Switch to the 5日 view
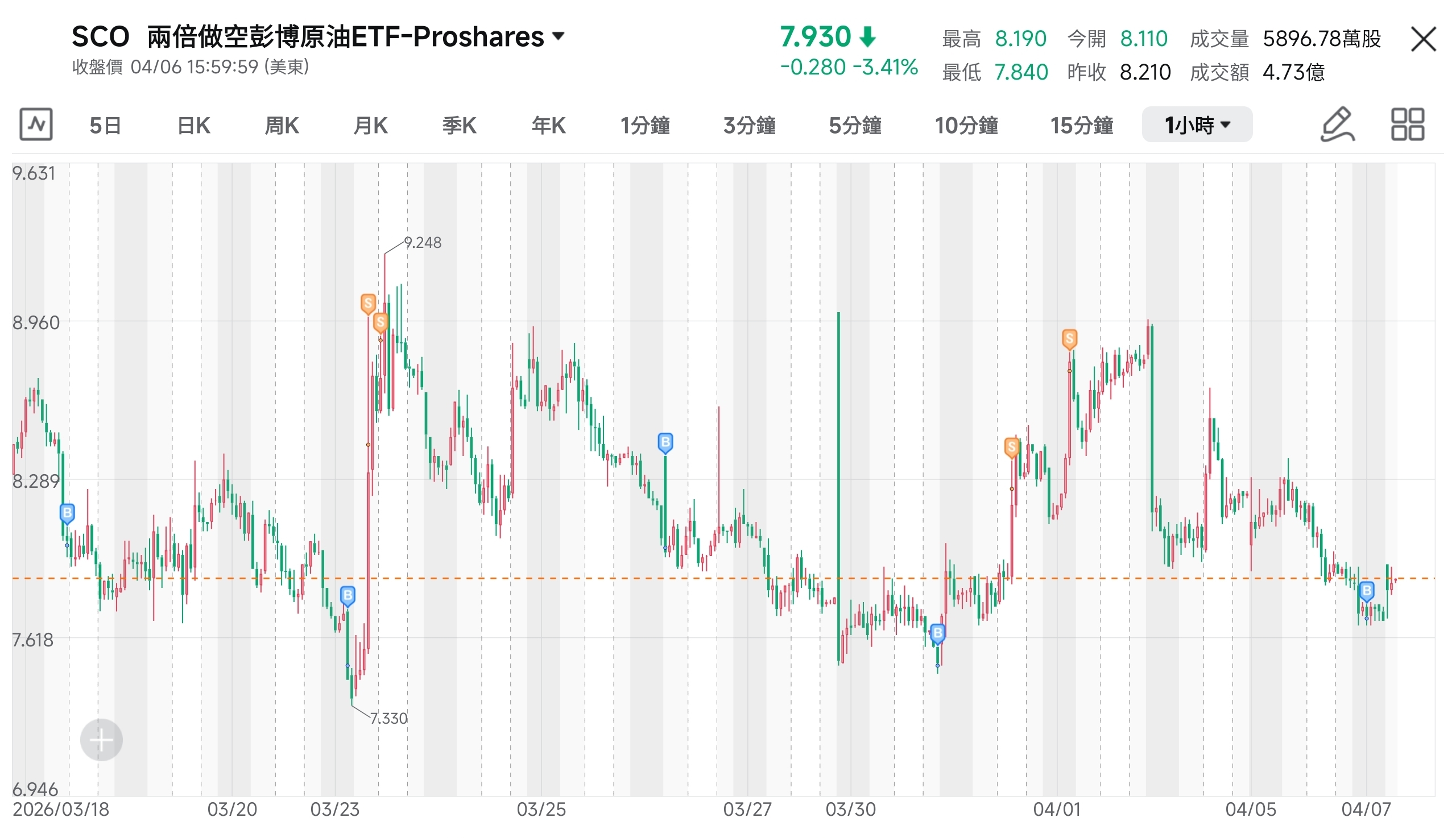Image resolution: width=1456 pixels, height=838 pixels. tap(105, 125)
